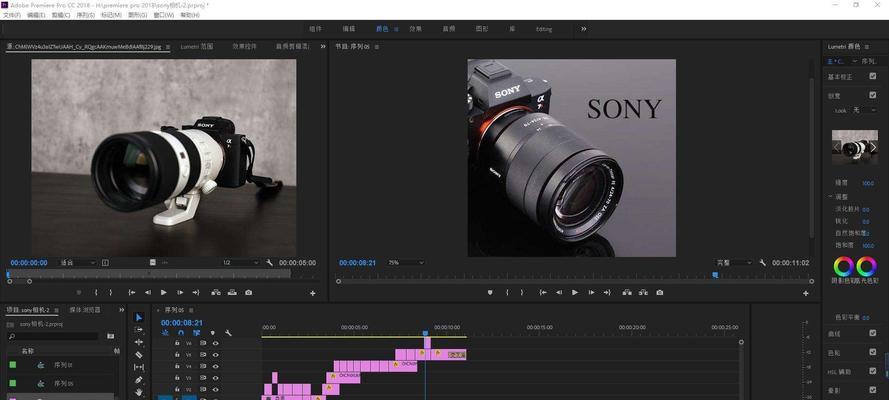Toggle visibility eye of top video track
Viewport: 889px width, 400px height.
click(215, 343)
